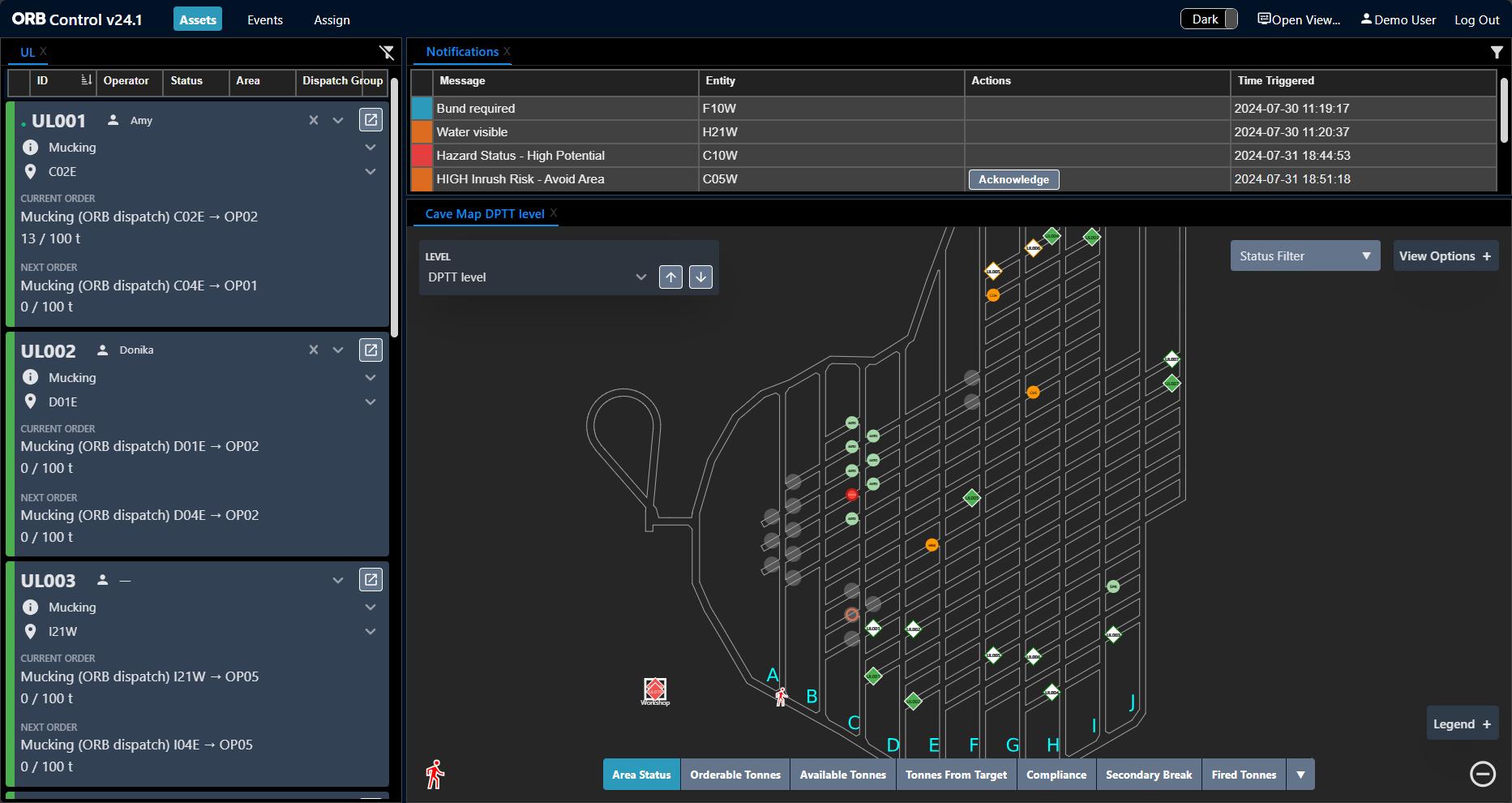Open UL001 details in a new window
This screenshot has width=1512, height=803.
(371, 120)
